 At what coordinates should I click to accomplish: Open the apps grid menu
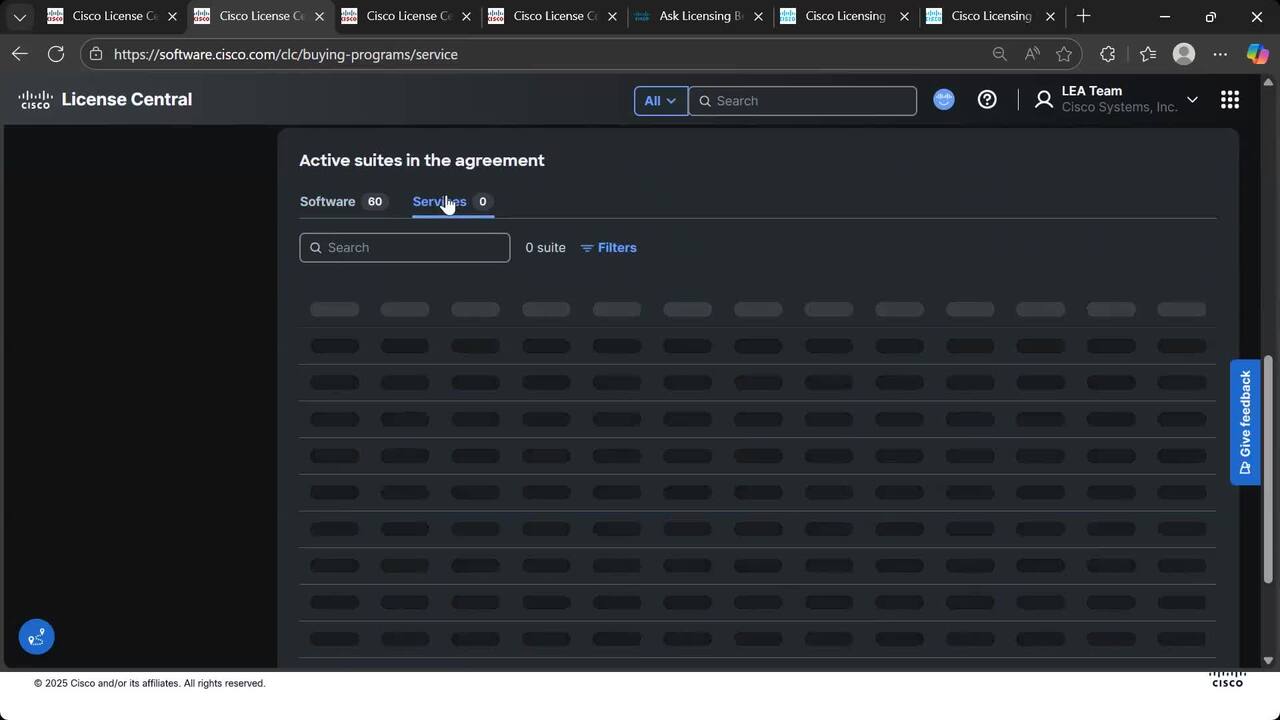click(1229, 99)
